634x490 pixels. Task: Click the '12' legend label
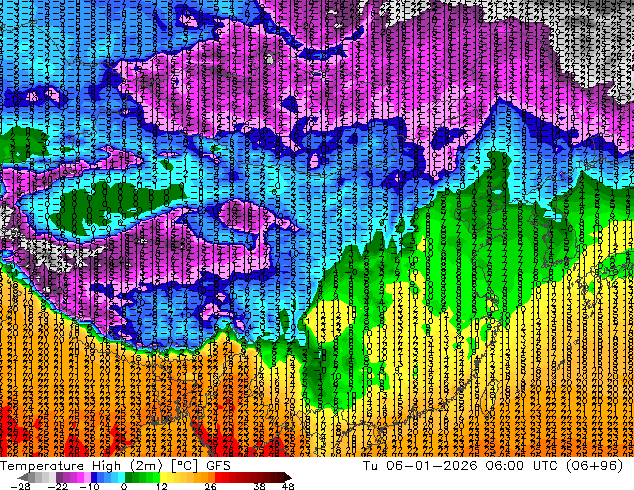pos(162,486)
